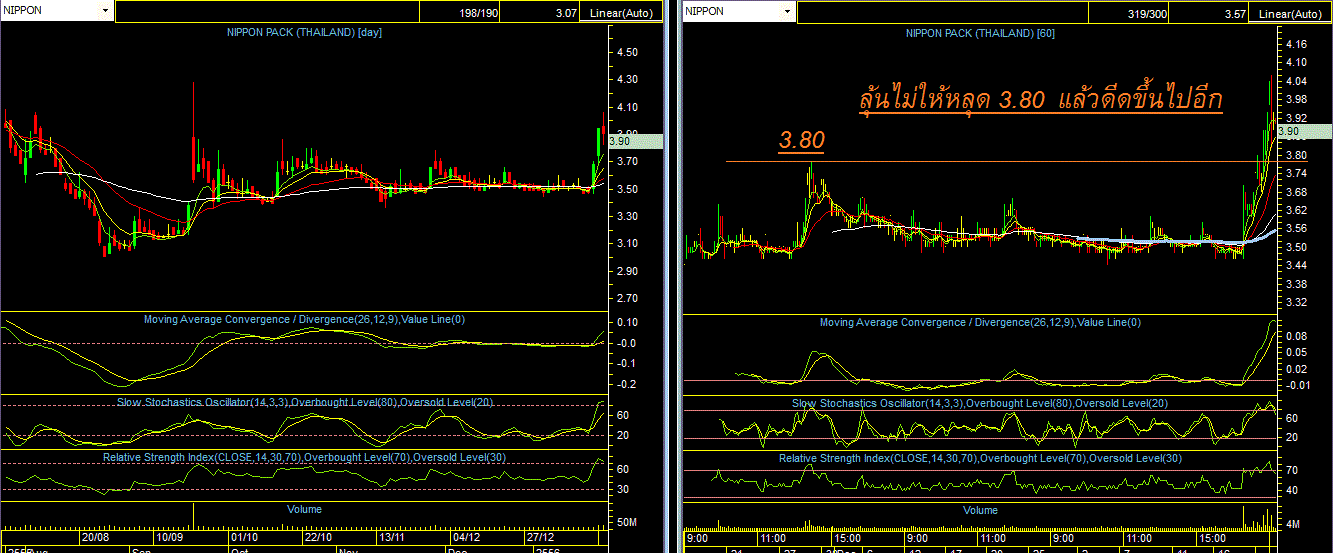This screenshot has height=553, width=1333.
Task: Click the NIPPON PACK (THAILAND) [day] chart title
Action: click(305, 32)
